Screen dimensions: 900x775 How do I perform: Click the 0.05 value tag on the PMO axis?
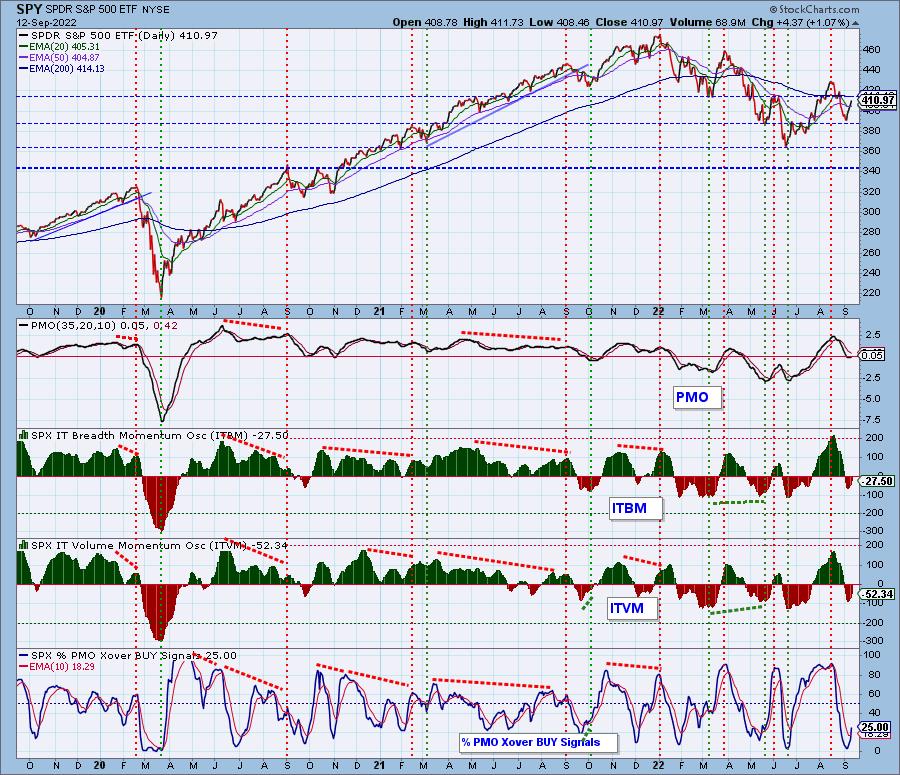(872, 355)
